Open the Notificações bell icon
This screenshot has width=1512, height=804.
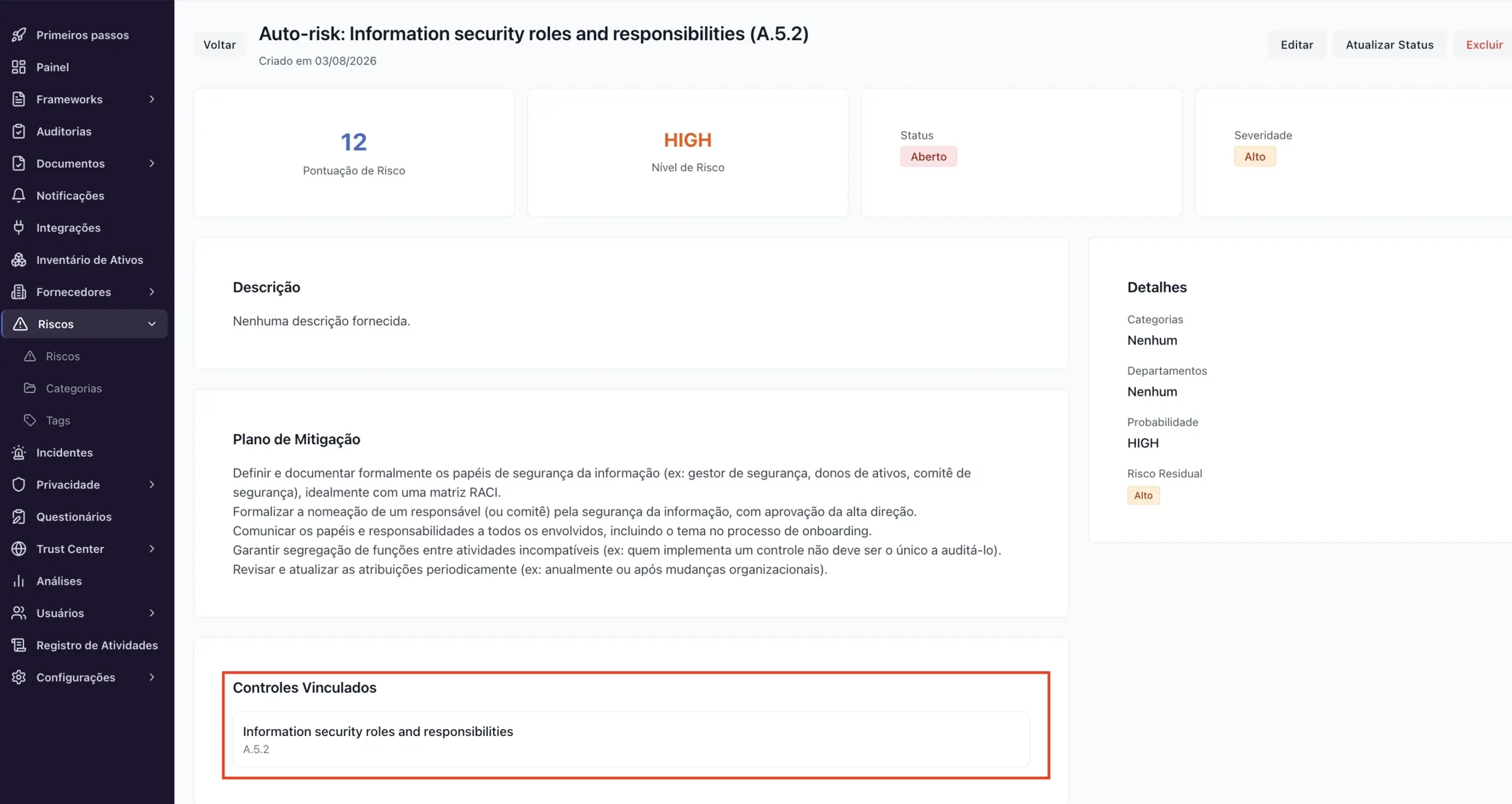[x=19, y=195]
